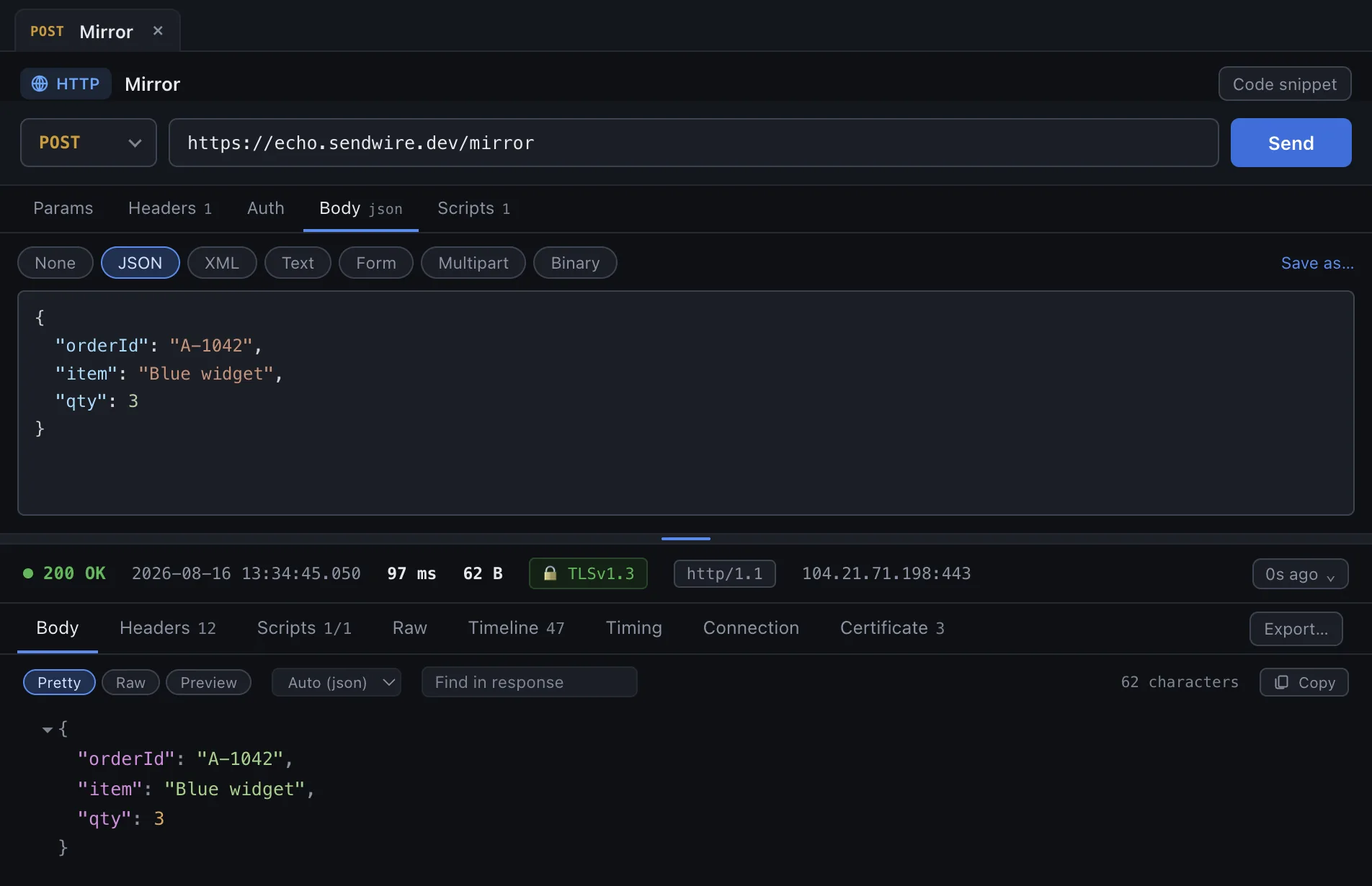The width and height of the screenshot is (1372, 886).
Task: Switch to response Scripts 1/1 tab
Action: pos(305,628)
